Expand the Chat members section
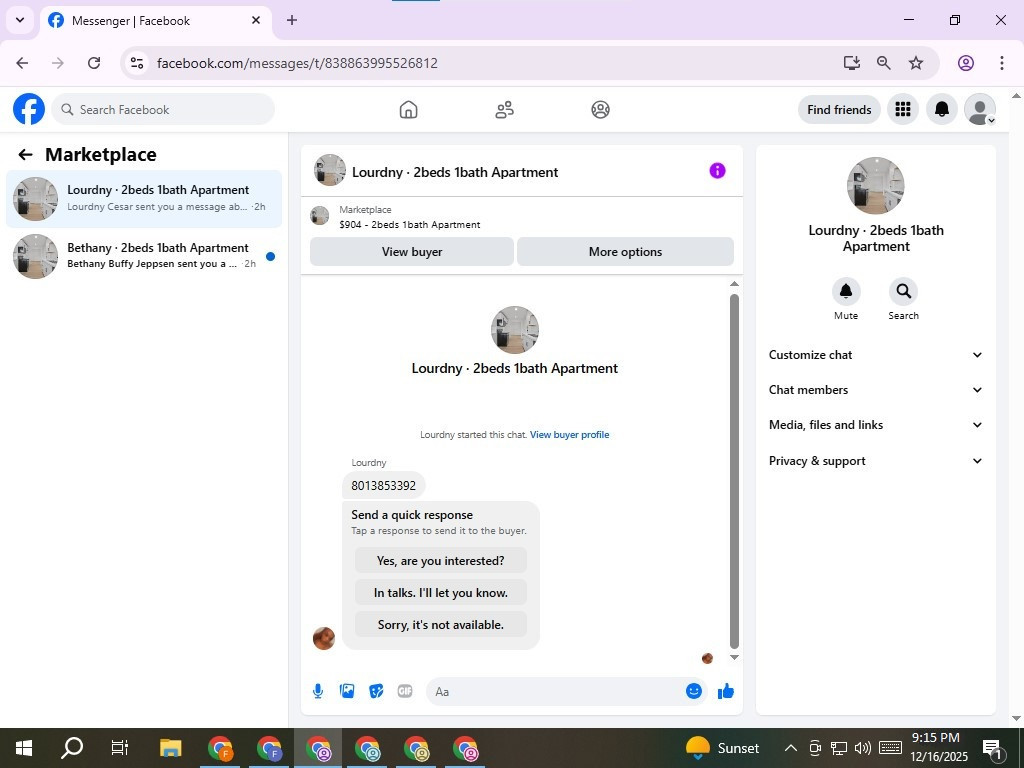This screenshot has width=1024, height=768. pyautogui.click(x=875, y=390)
